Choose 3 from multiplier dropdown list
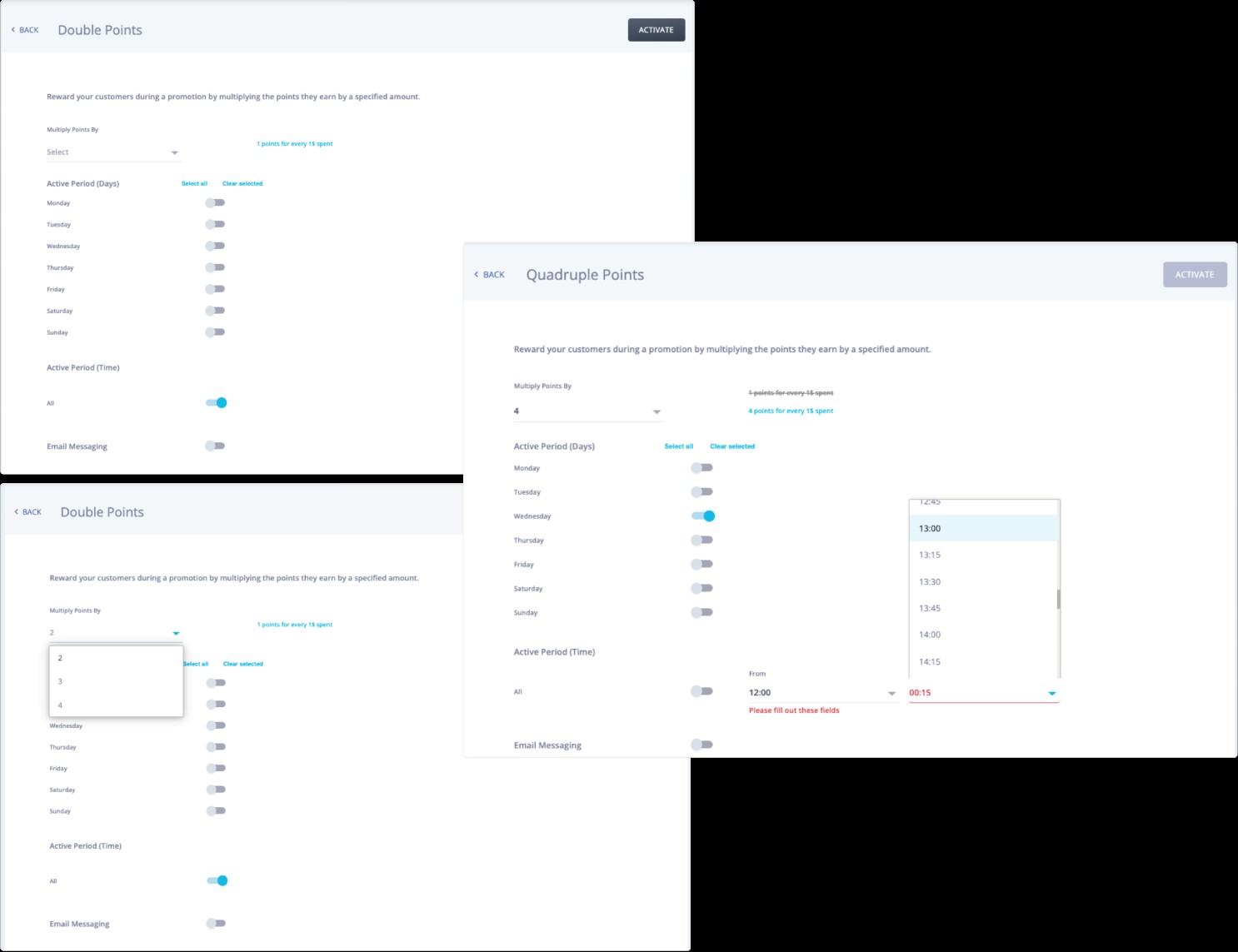1238x952 pixels. tap(116, 681)
